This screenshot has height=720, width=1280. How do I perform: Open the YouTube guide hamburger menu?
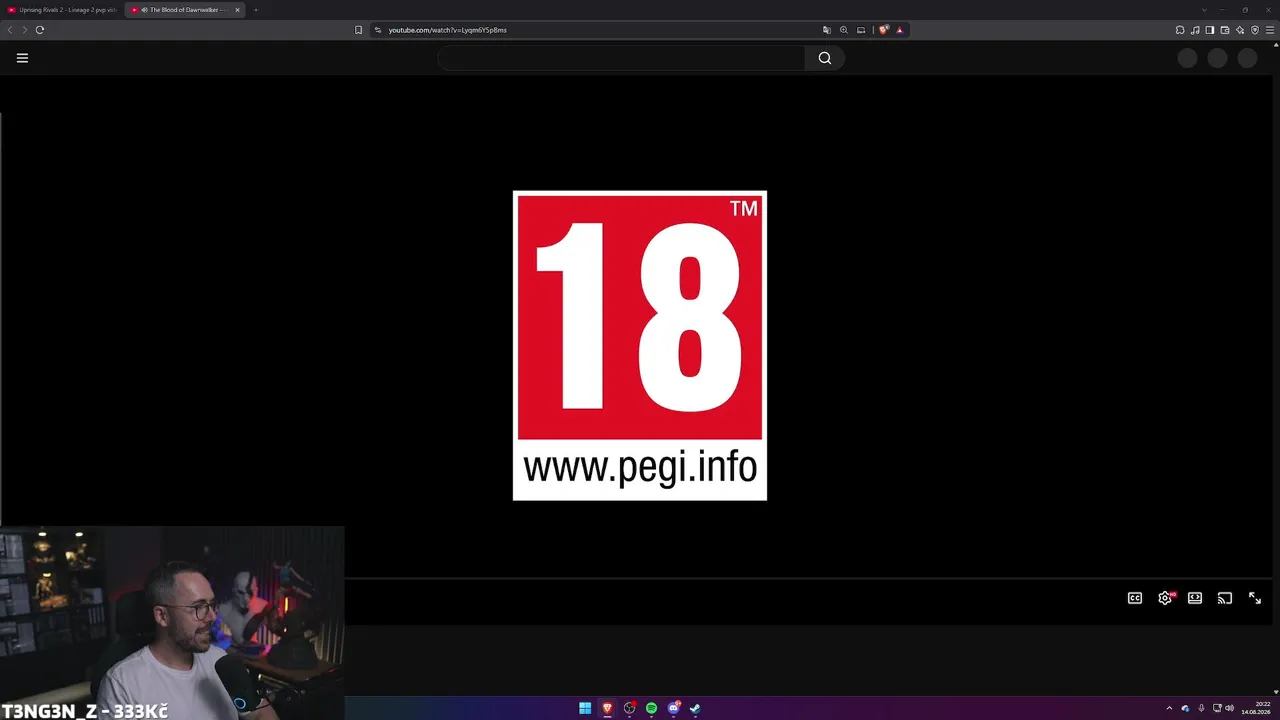pos(22,58)
